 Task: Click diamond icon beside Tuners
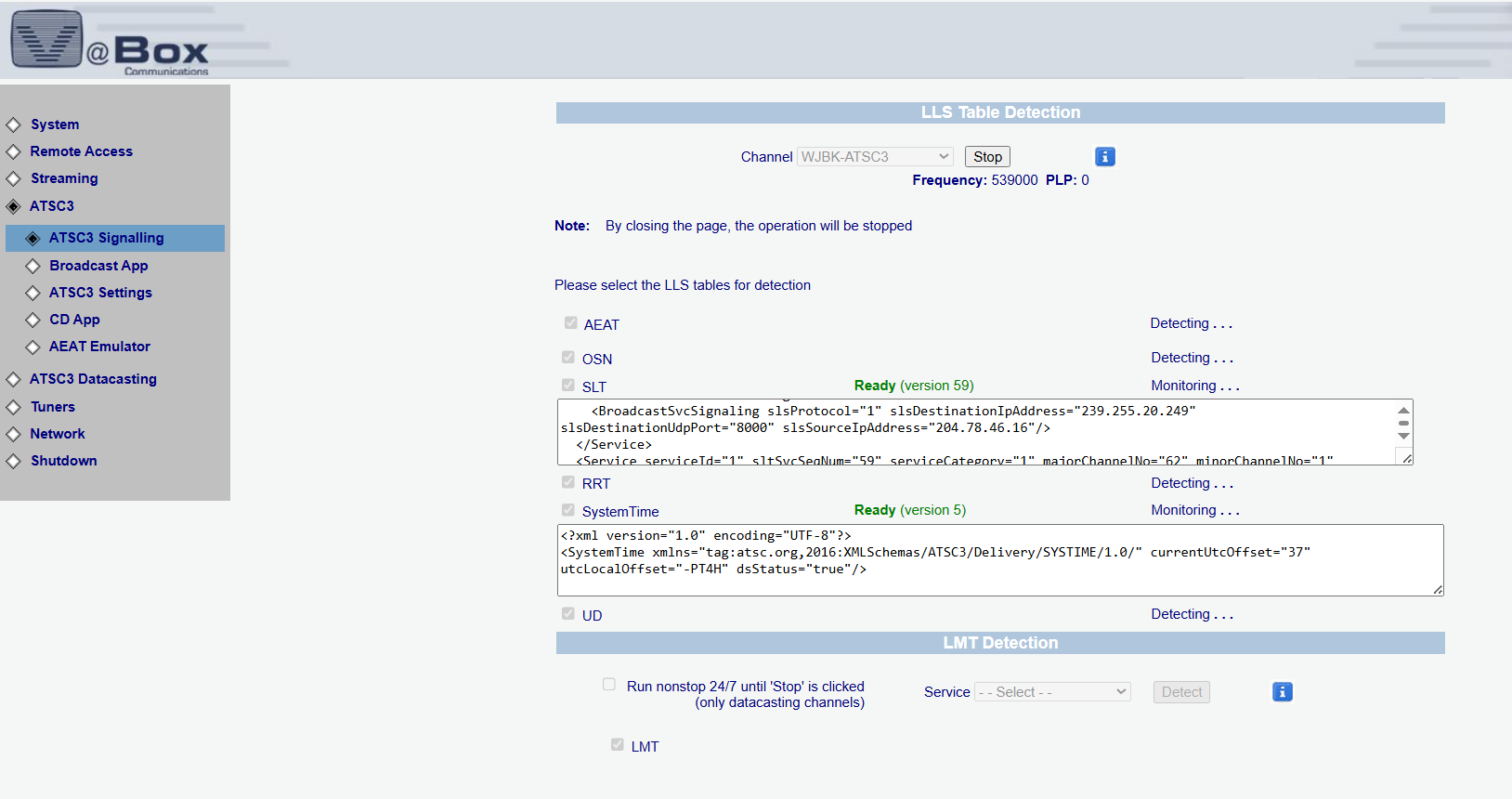13,407
